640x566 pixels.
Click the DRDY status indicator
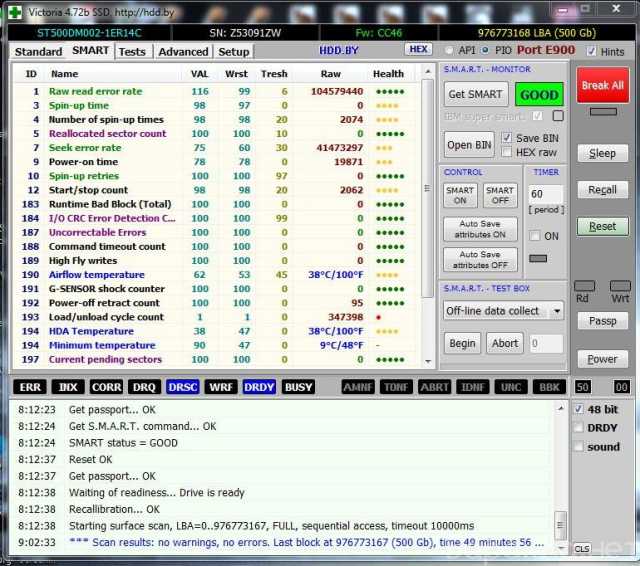click(x=259, y=387)
